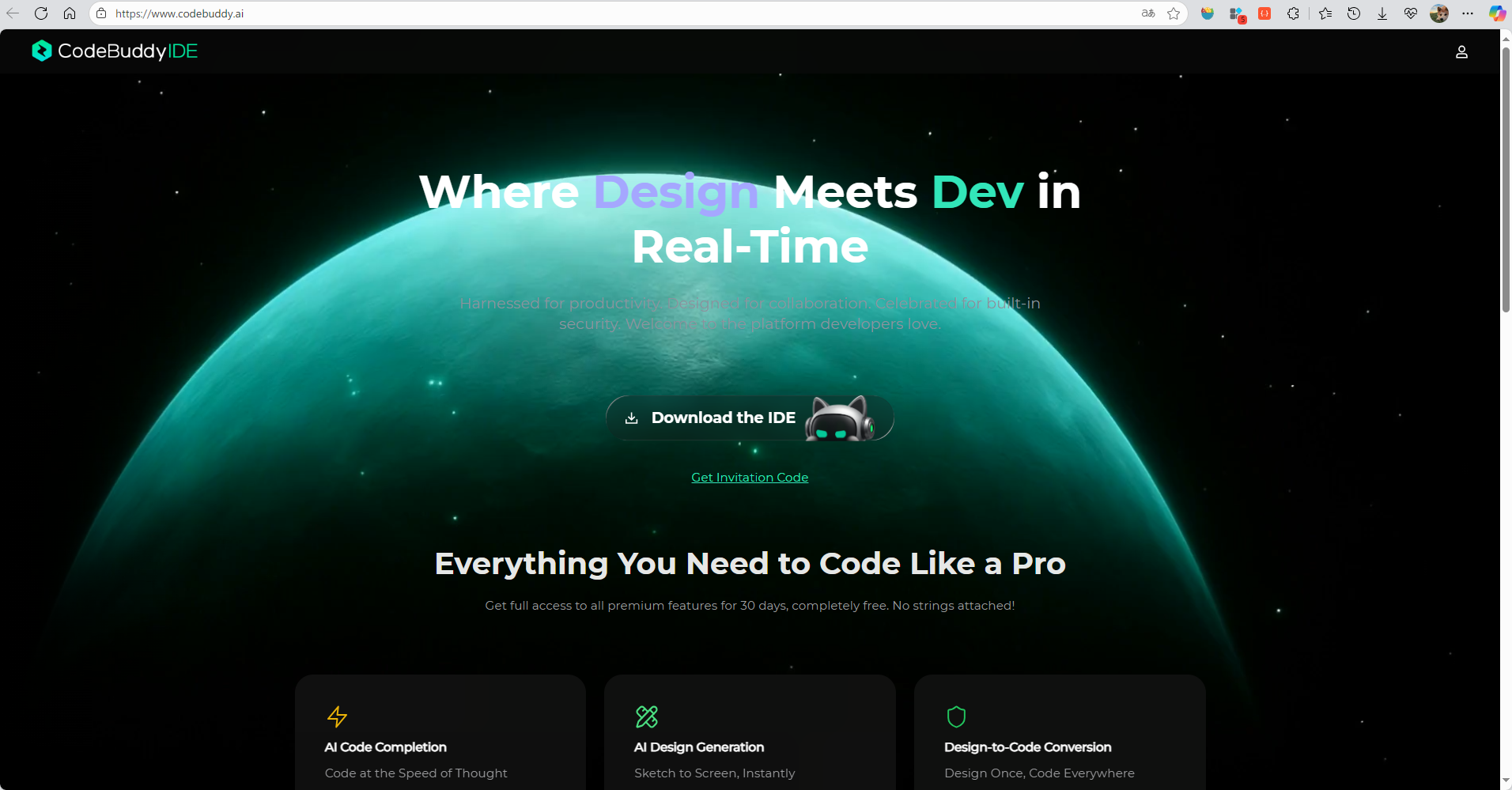This screenshot has width=1512, height=790.
Task: Click the 'Get full access to all premium features' line
Action: coord(750,606)
